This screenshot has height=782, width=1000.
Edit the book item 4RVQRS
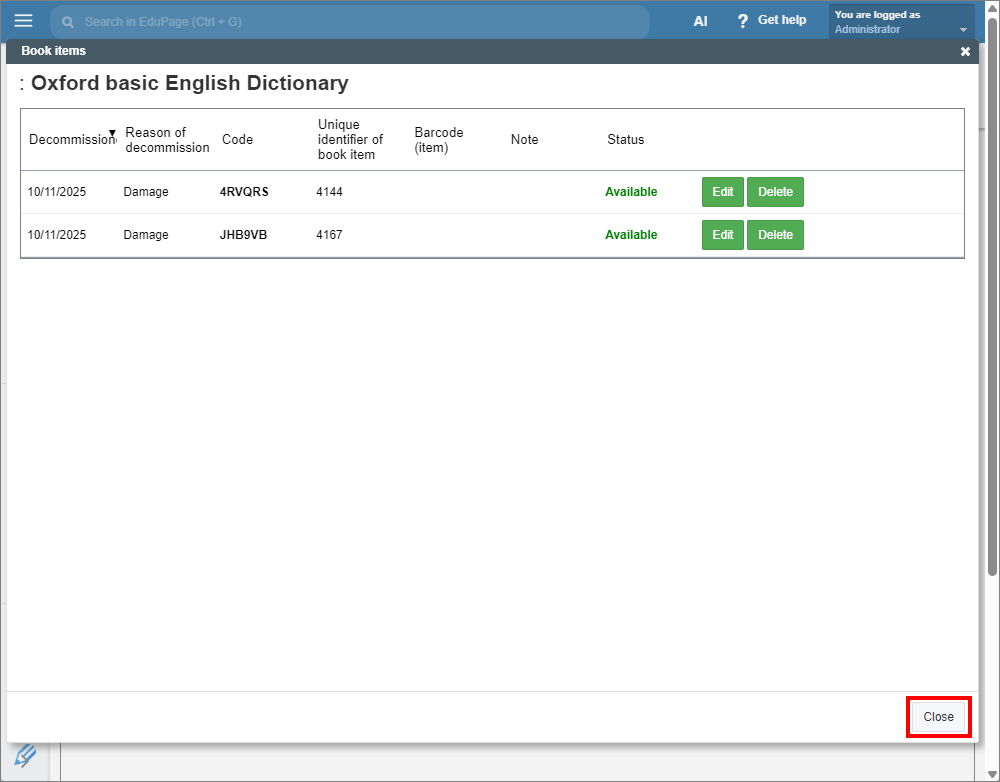pos(722,192)
